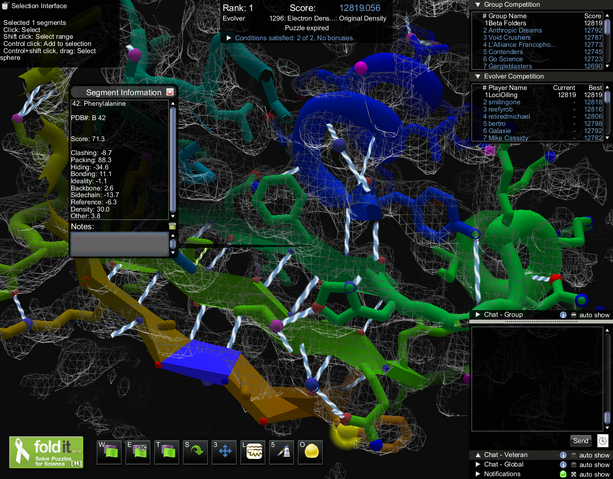613x479 pixels.
Task: Click the chat resize divider bar
Action: (541, 322)
